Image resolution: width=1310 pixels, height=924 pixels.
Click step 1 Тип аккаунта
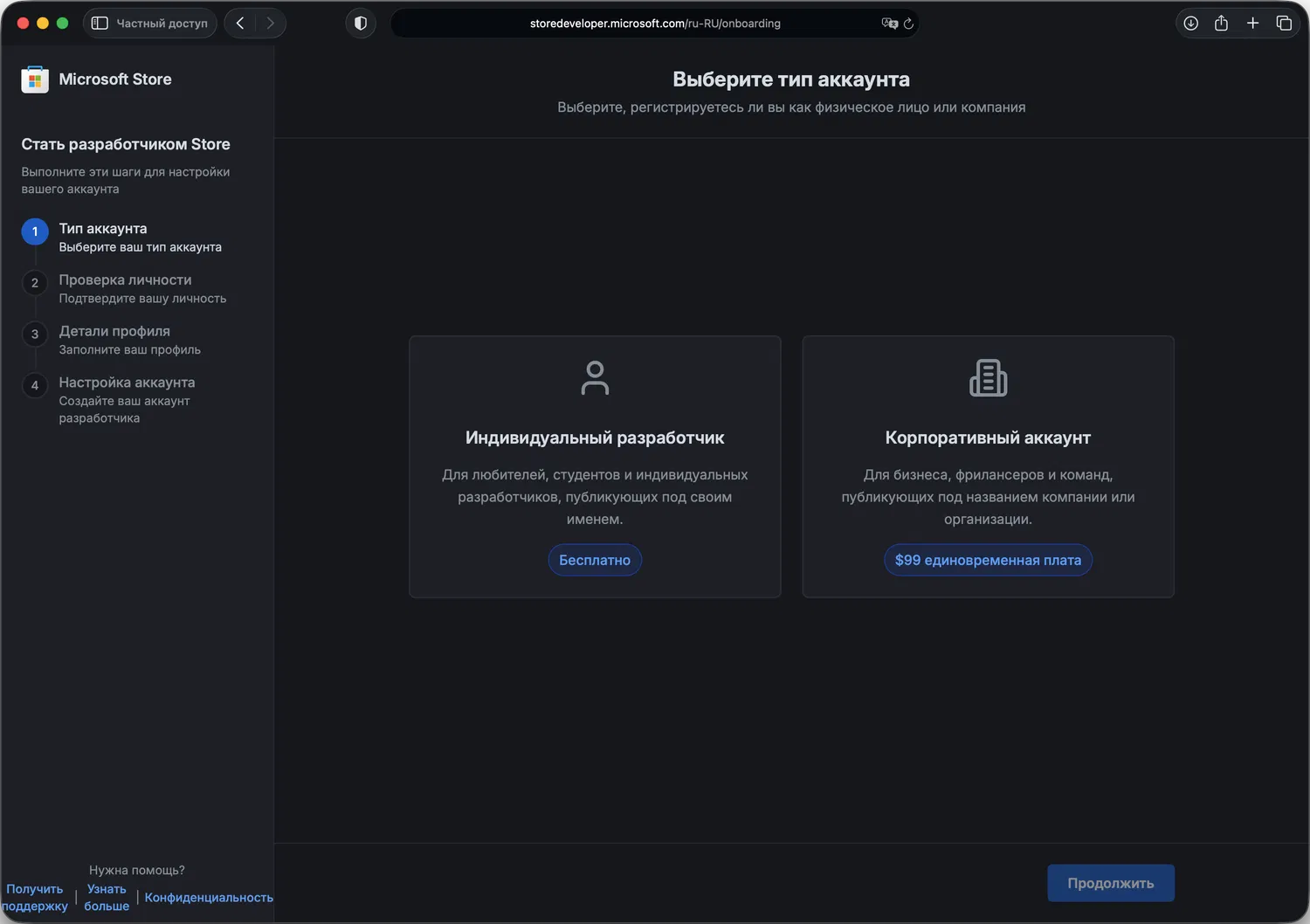point(103,229)
